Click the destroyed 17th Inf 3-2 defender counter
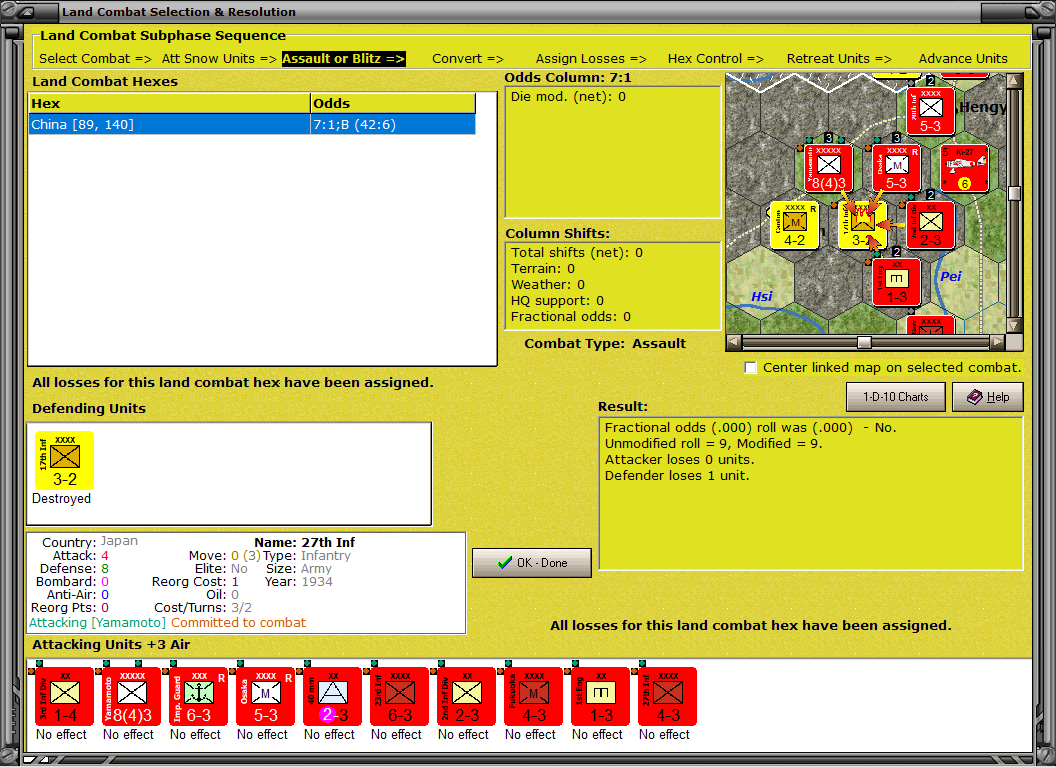 click(64, 461)
